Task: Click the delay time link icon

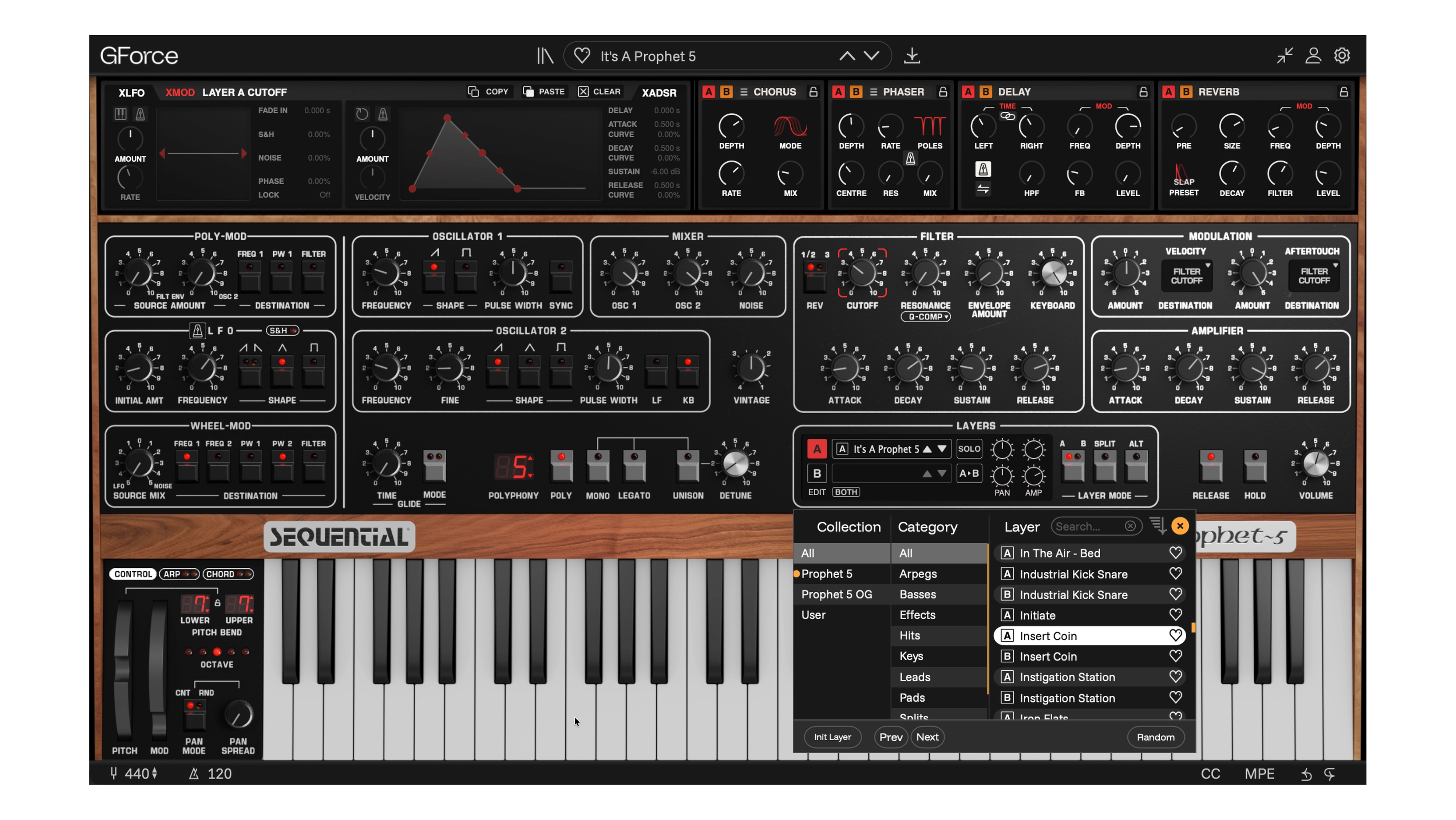Action: pyautogui.click(x=1007, y=116)
